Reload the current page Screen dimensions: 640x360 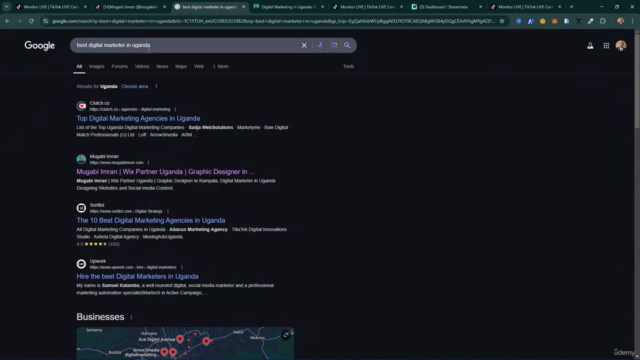31,21
